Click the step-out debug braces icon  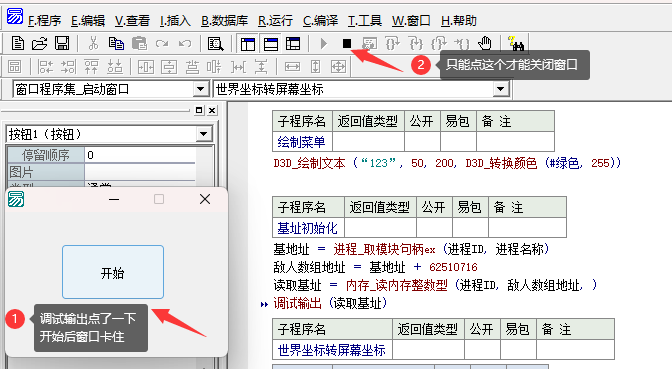pyautogui.click(x=439, y=43)
